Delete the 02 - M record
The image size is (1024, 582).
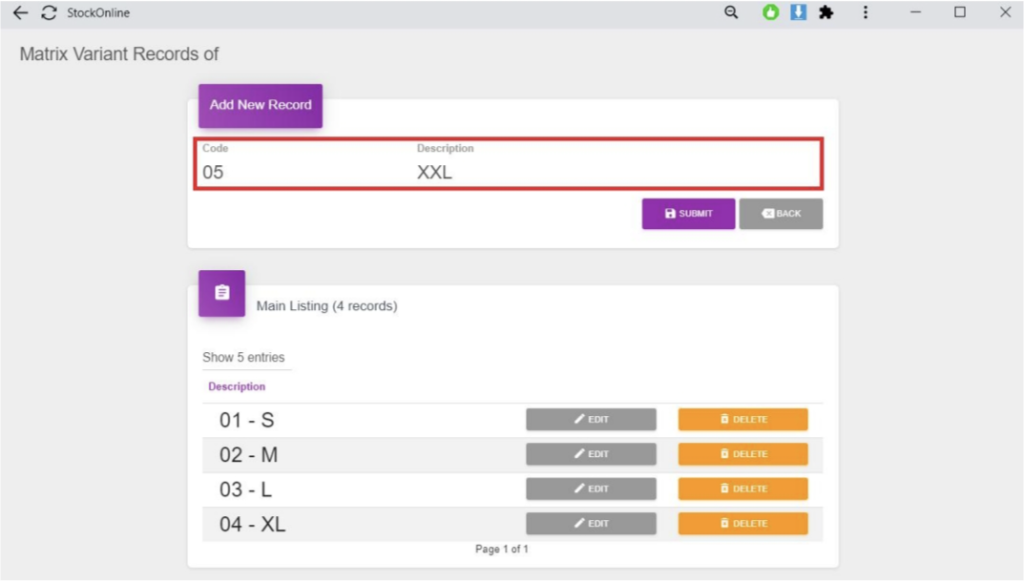tap(742, 454)
